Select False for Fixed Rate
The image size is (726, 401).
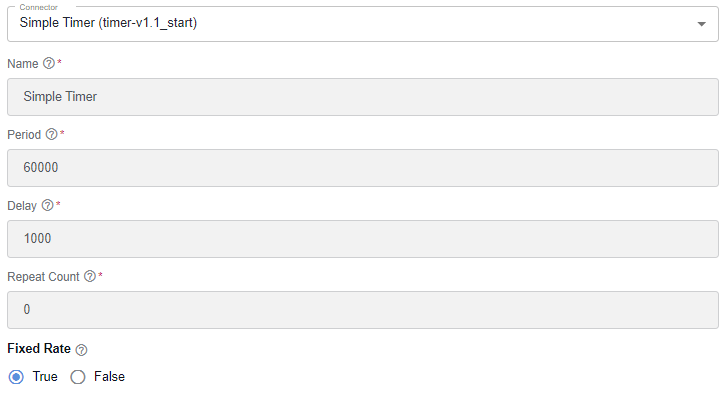pos(78,377)
